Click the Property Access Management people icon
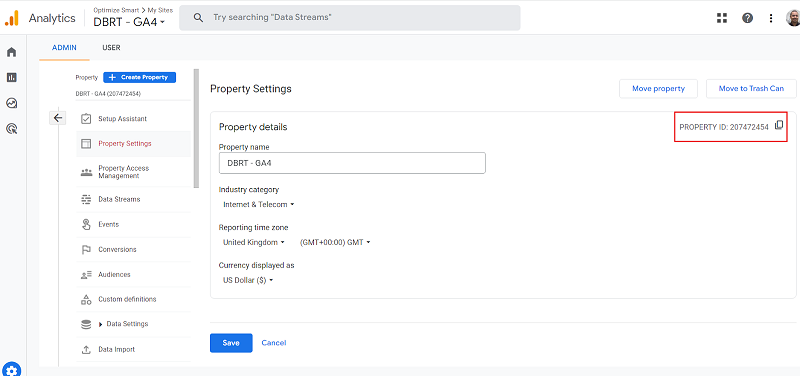This screenshot has width=800, height=376. click(x=86, y=172)
